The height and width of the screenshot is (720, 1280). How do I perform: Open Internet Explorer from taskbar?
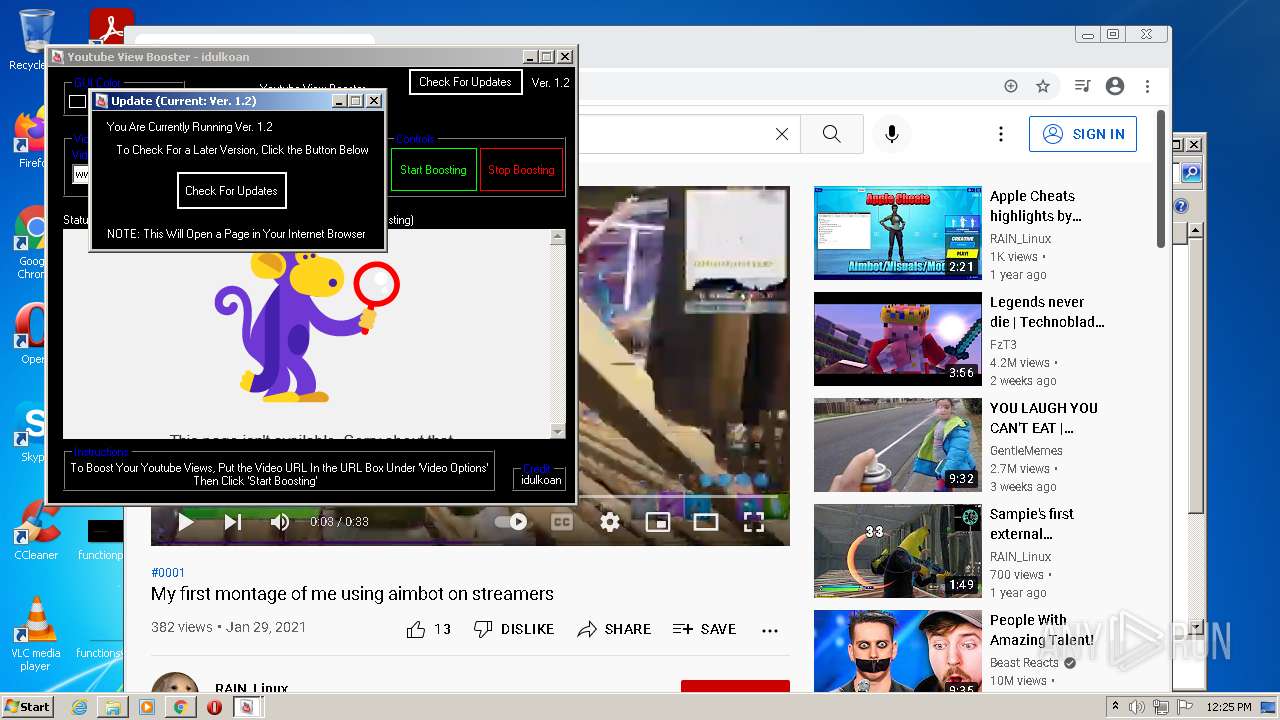[79, 707]
